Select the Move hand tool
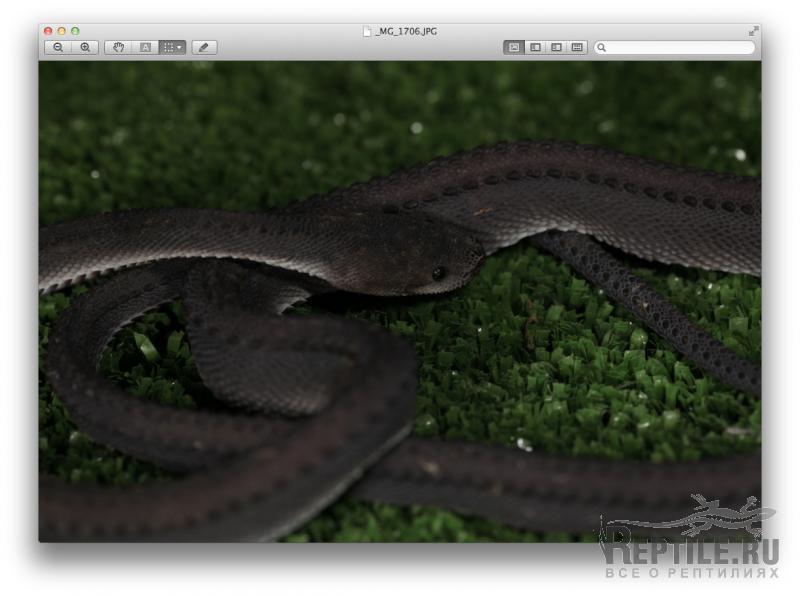The width and height of the screenshot is (800, 596). tap(118, 47)
